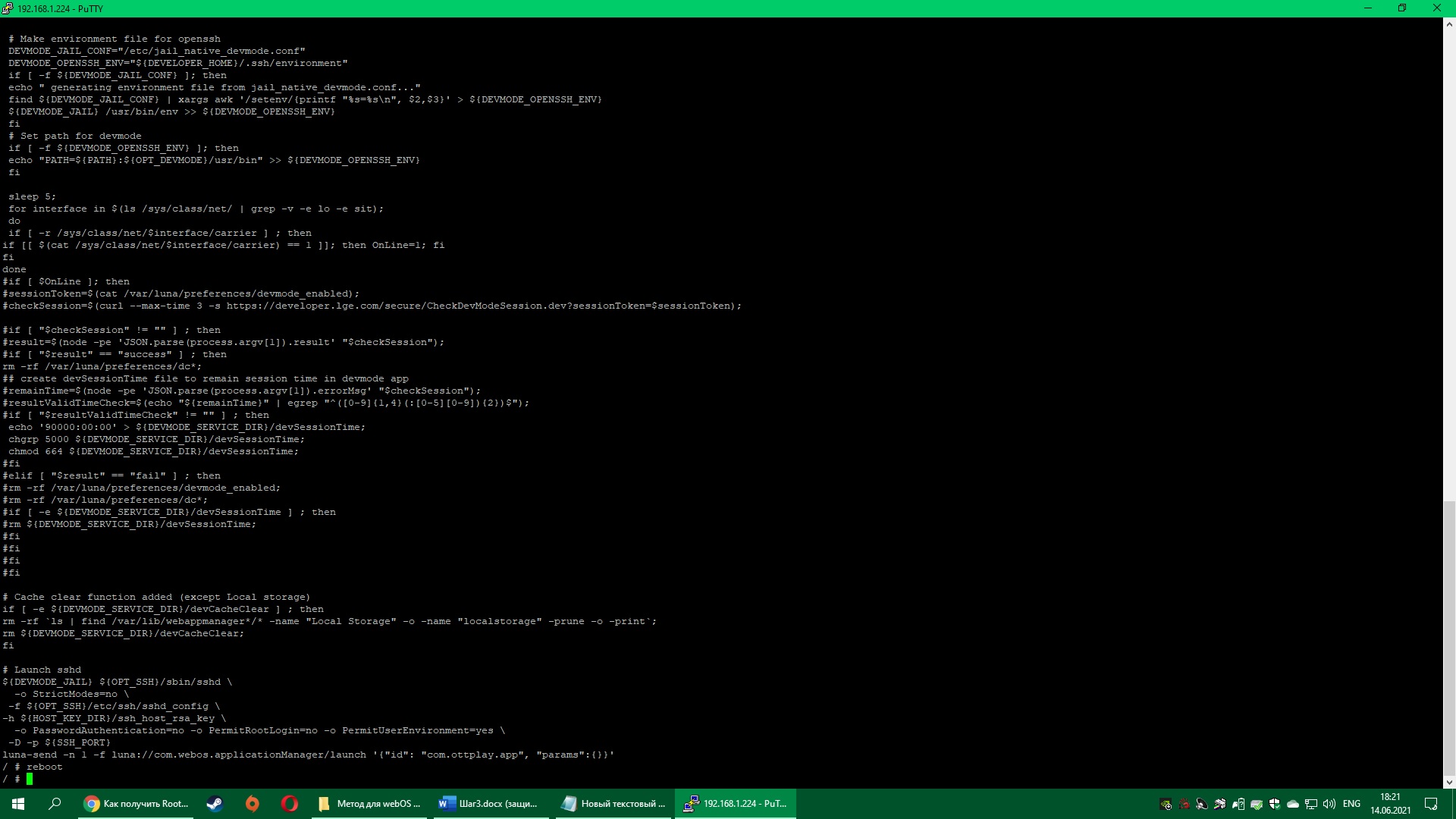The image size is (1456, 819).
Task: Switch to Chrome 'Как получить Root' window
Action: coord(136,804)
